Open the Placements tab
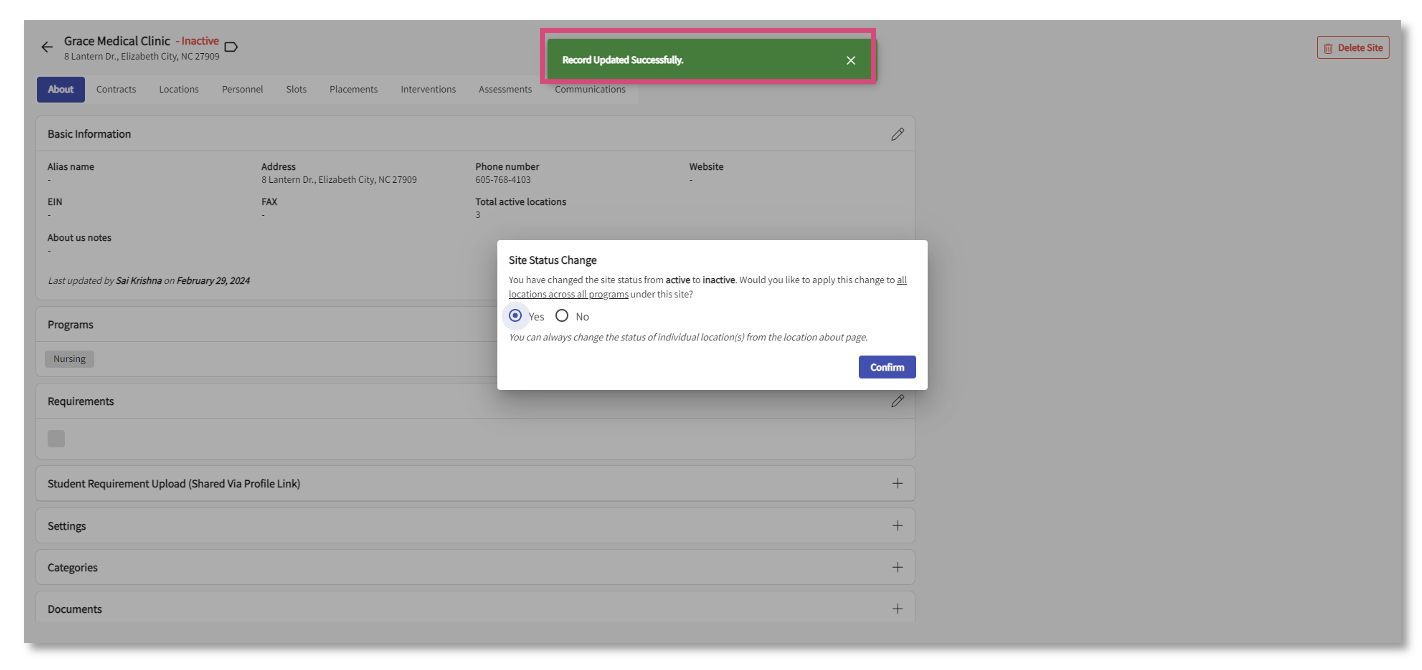The width and height of the screenshot is (1422, 670). point(353,90)
